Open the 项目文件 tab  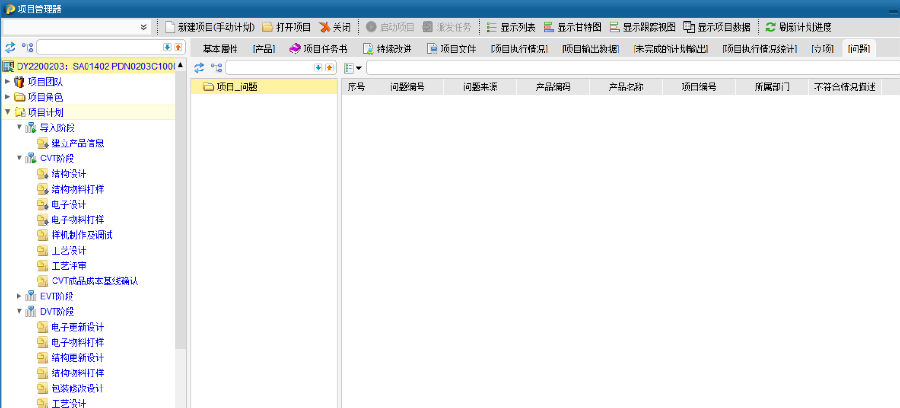coord(451,49)
